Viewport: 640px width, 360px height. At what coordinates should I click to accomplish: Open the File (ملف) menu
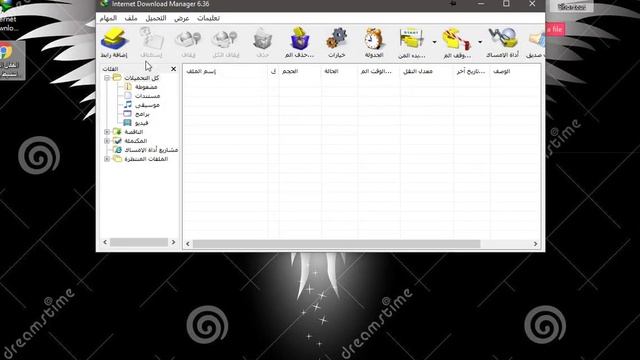pos(131,18)
